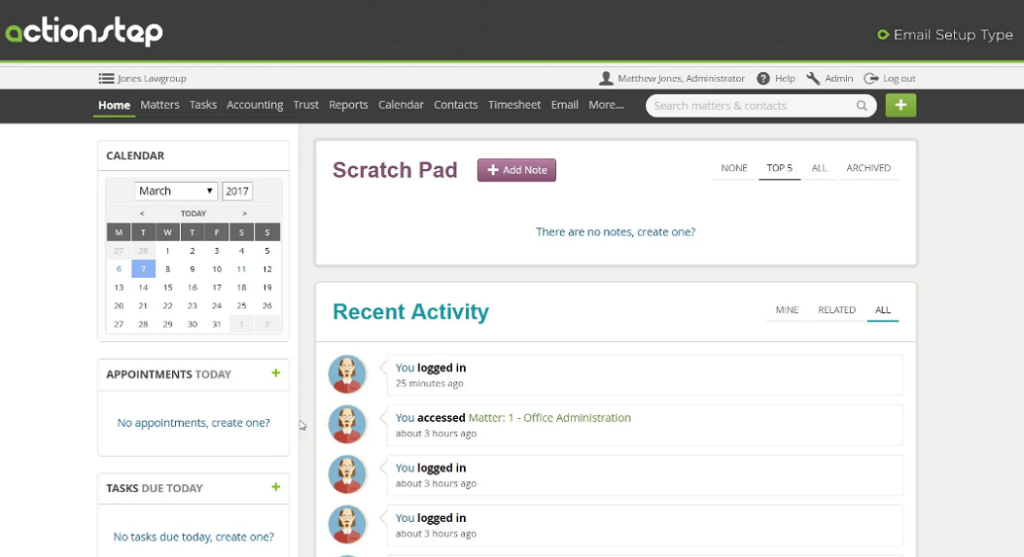Open the Accounting menu
The height and width of the screenshot is (557, 1024).
tap(255, 104)
